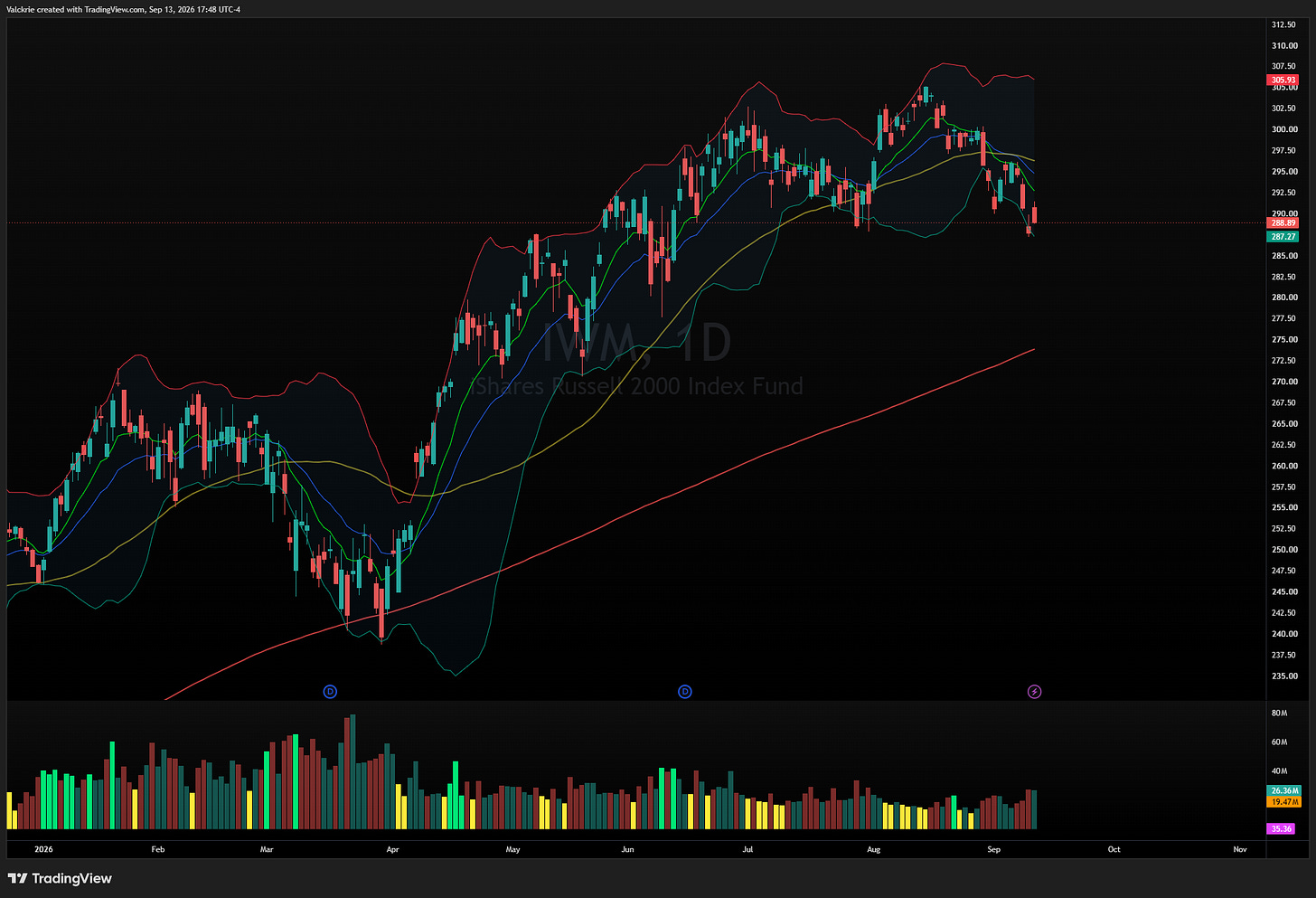Click the 288.89 last price label
This screenshot has height=898, width=1316.
[x=1283, y=222]
